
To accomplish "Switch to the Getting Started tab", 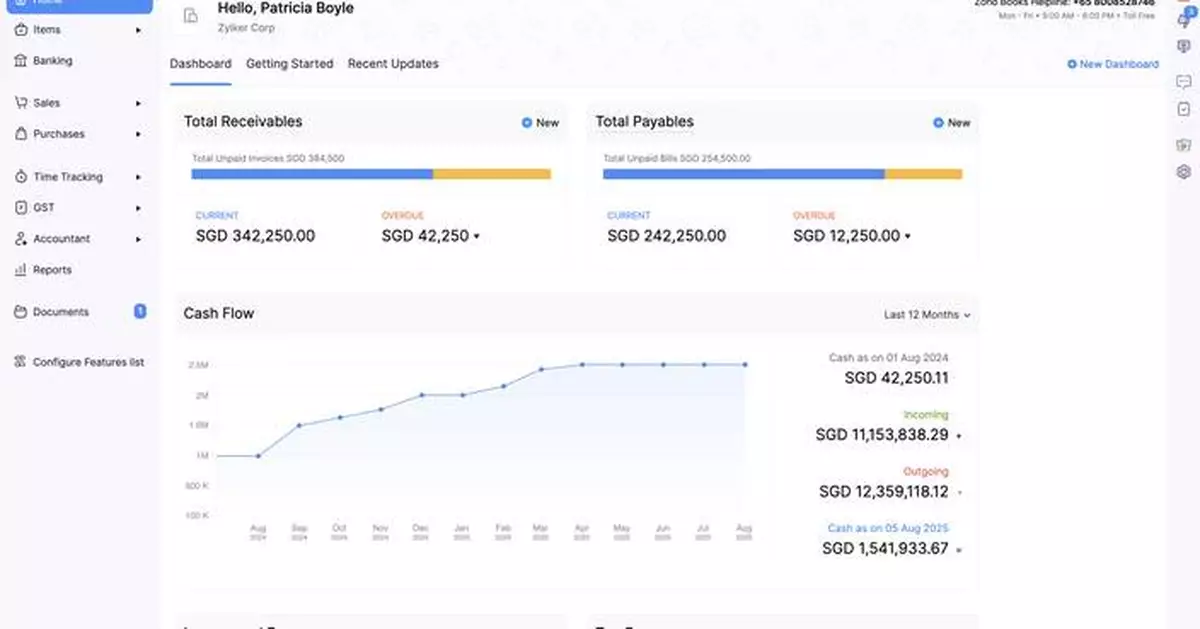I will click(289, 63).
